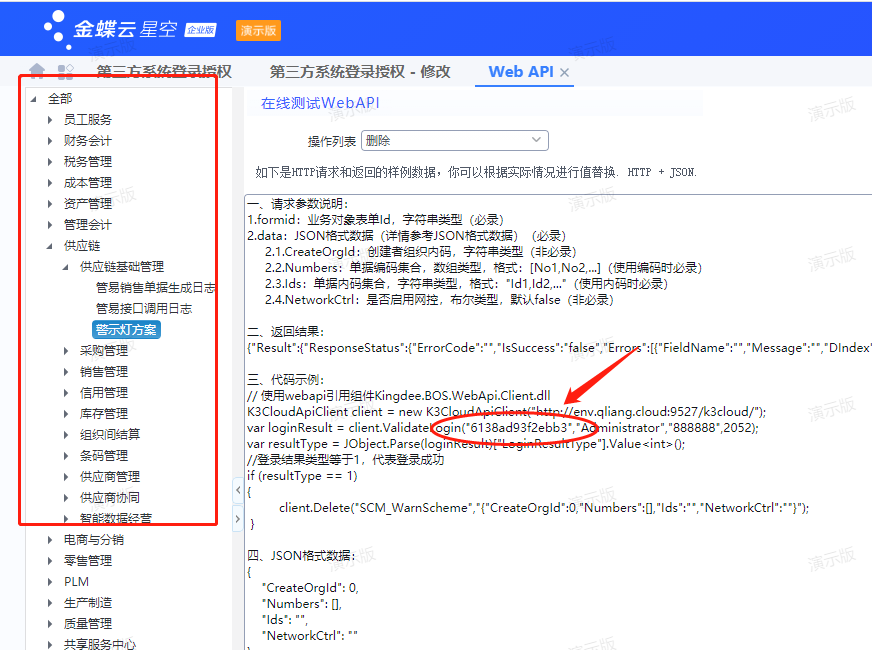Collapse the 供应链基础管理 node
The width and height of the screenshot is (872, 650).
(x=66, y=267)
